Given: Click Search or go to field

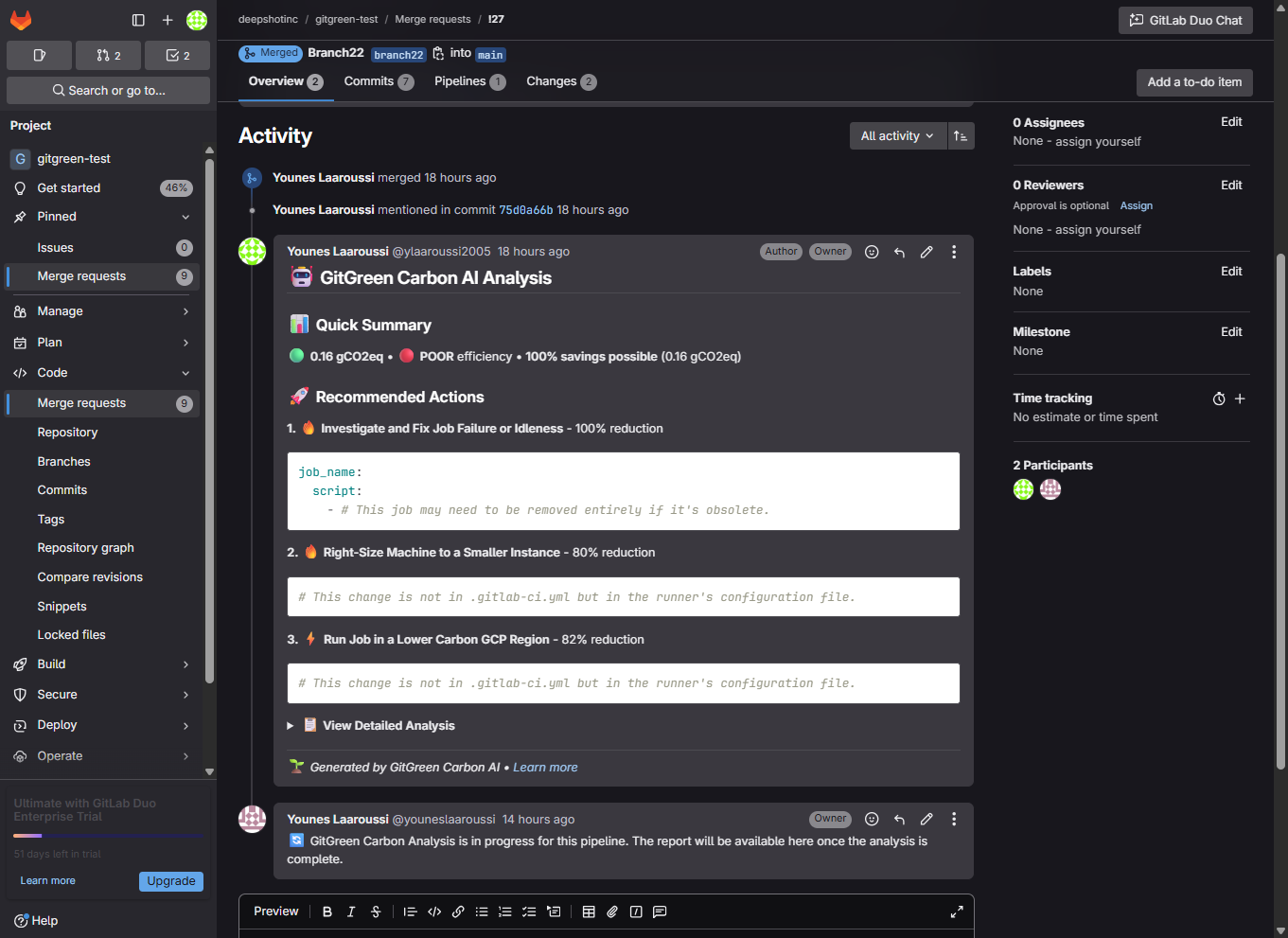Looking at the screenshot, I should pos(109,91).
